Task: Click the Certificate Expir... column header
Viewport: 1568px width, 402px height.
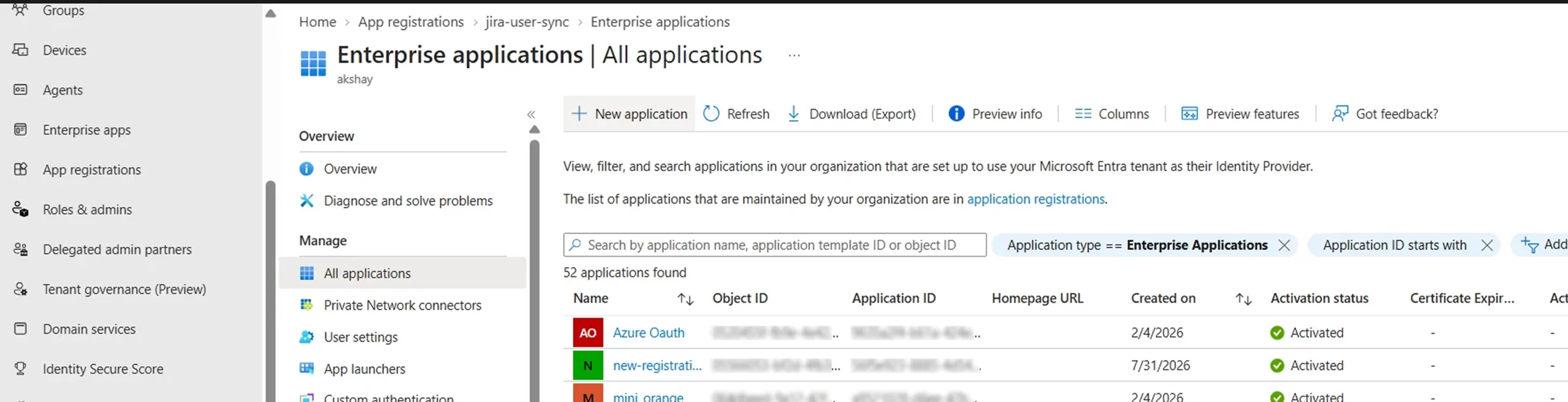Action: (x=1462, y=299)
